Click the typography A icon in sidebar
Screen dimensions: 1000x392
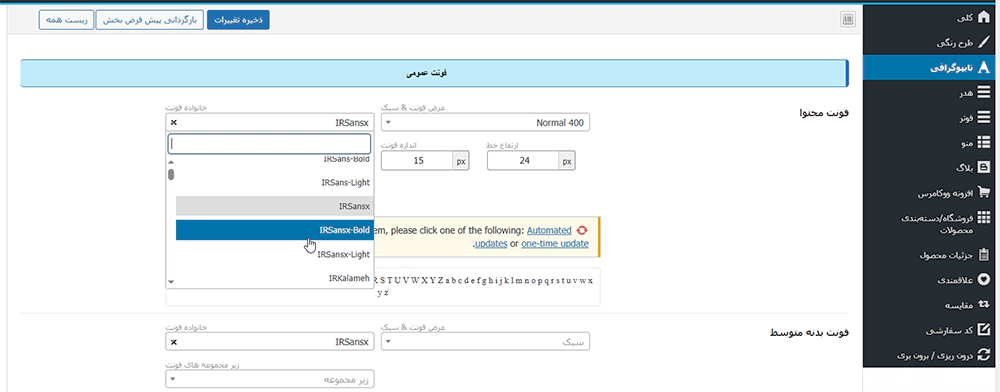983,68
